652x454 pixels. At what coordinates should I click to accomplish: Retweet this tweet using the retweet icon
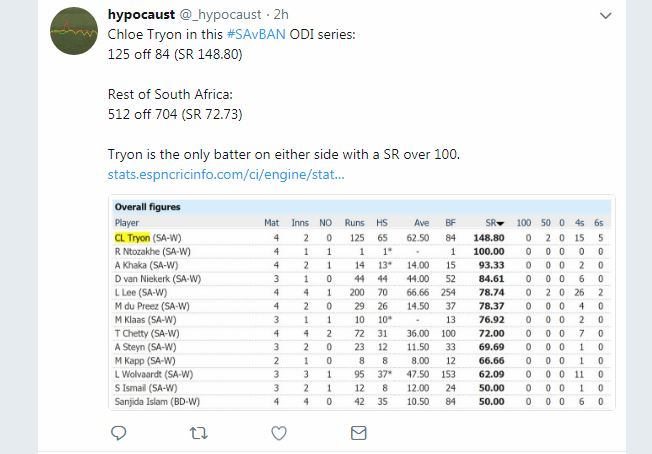pyautogui.click(x=199, y=433)
